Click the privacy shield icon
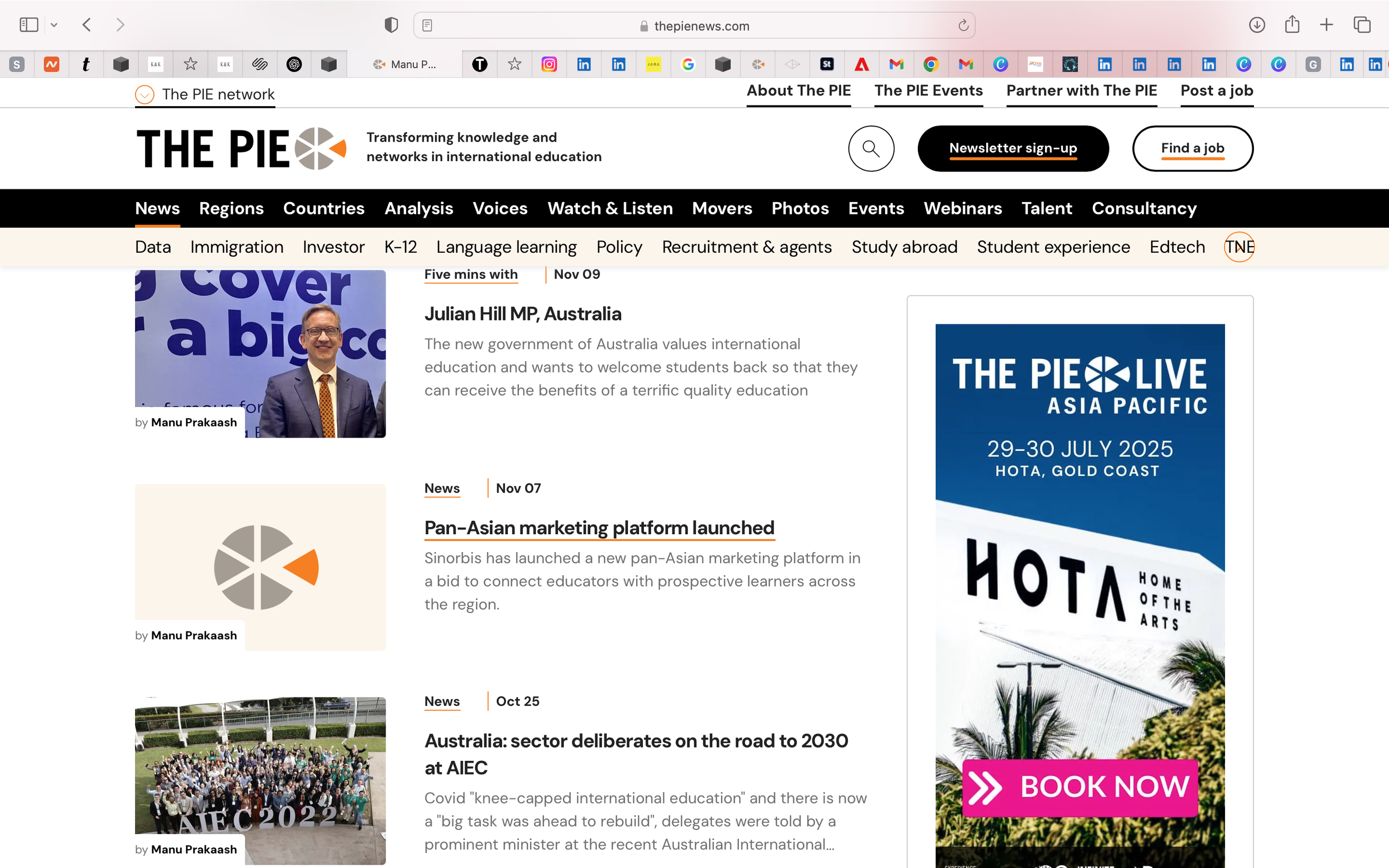The image size is (1389, 868). [x=391, y=25]
